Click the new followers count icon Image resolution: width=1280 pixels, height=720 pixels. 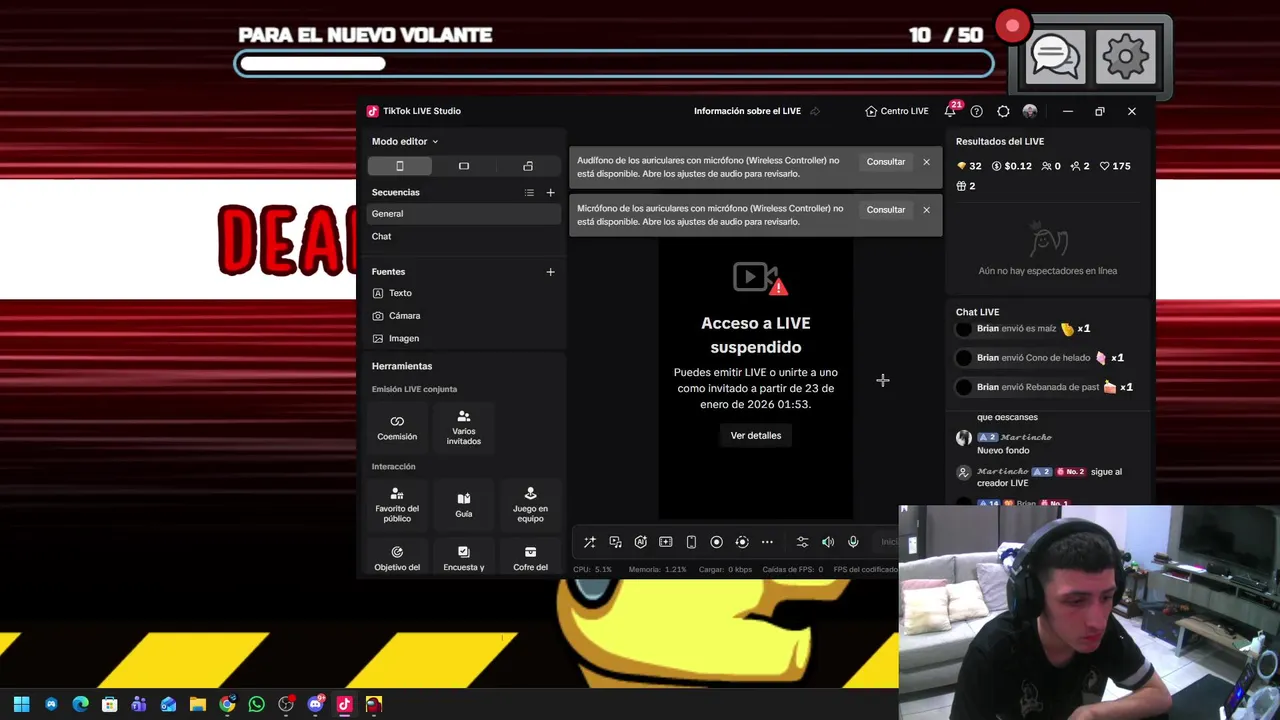click(x=1080, y=166)
